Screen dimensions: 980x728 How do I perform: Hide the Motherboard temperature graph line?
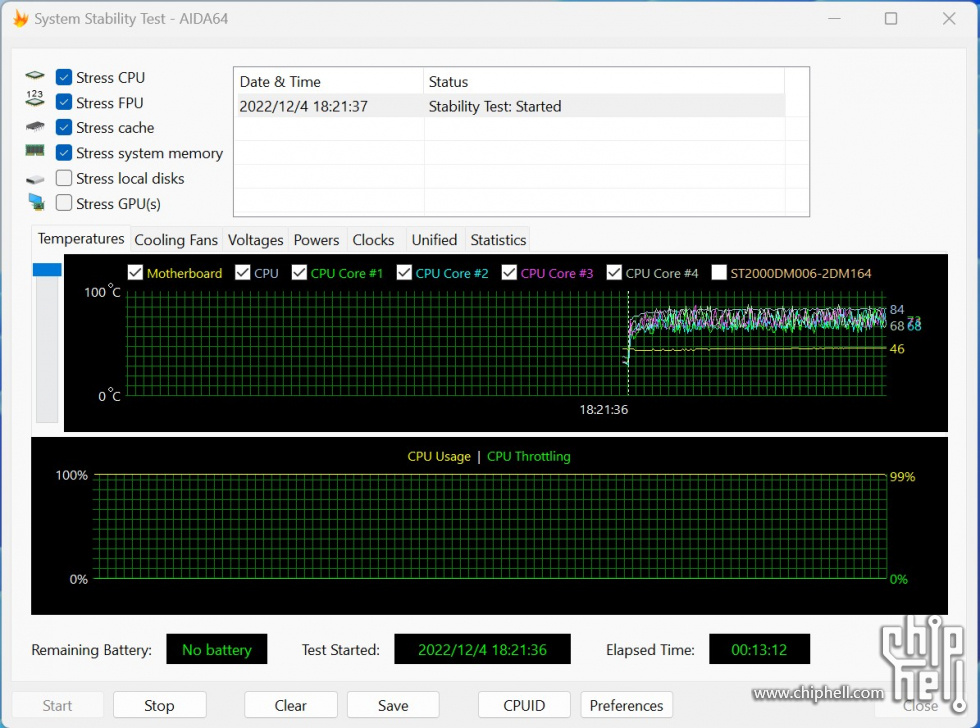coord(135,272)
